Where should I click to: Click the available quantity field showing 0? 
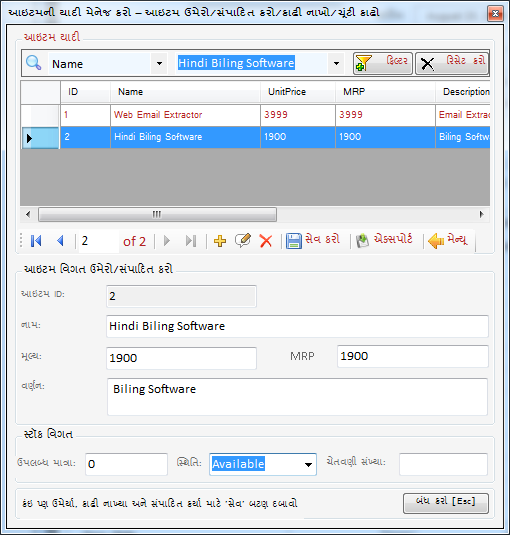click(126, 464)
